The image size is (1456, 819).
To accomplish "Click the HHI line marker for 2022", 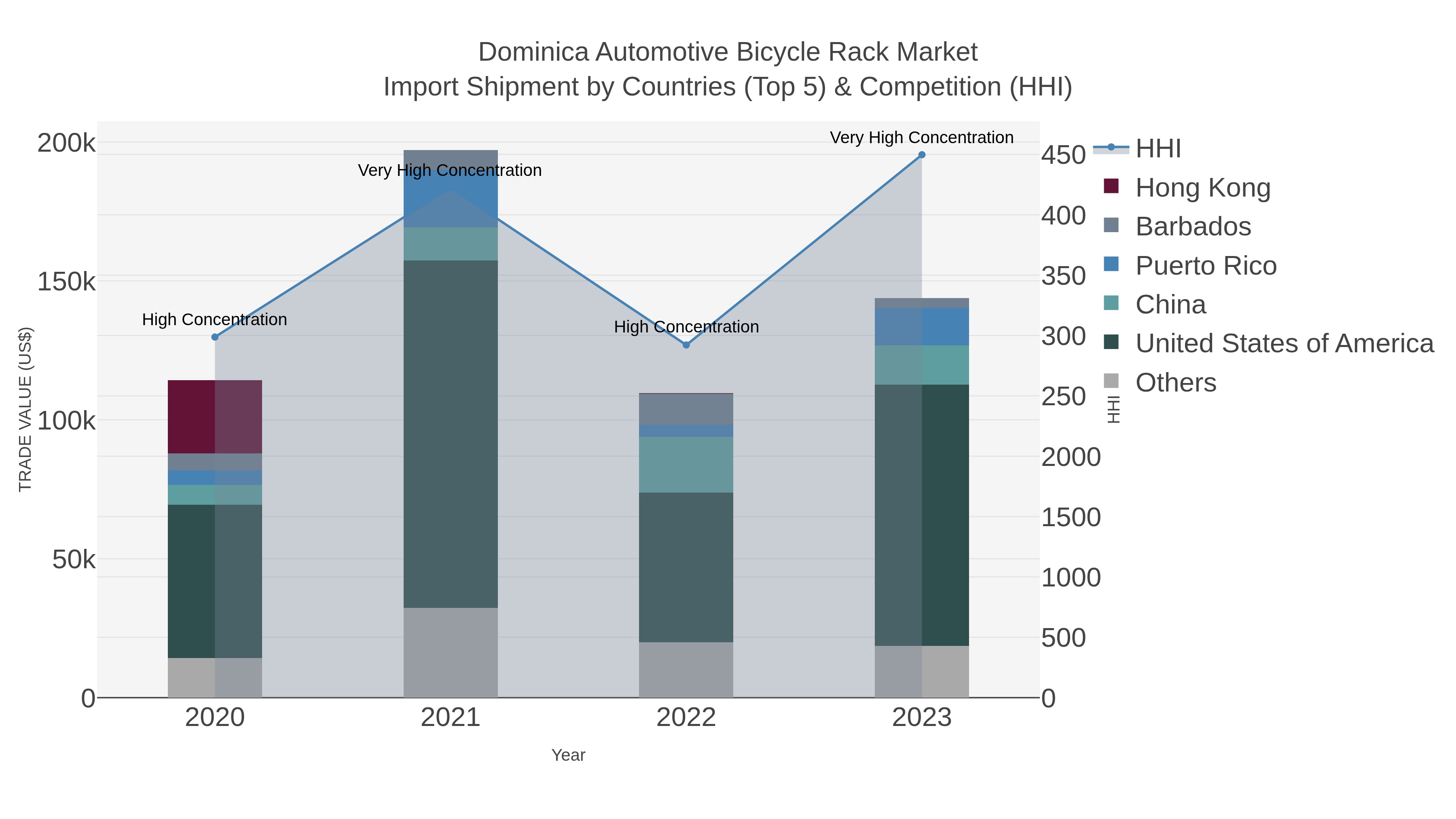I will click(686, 345).
